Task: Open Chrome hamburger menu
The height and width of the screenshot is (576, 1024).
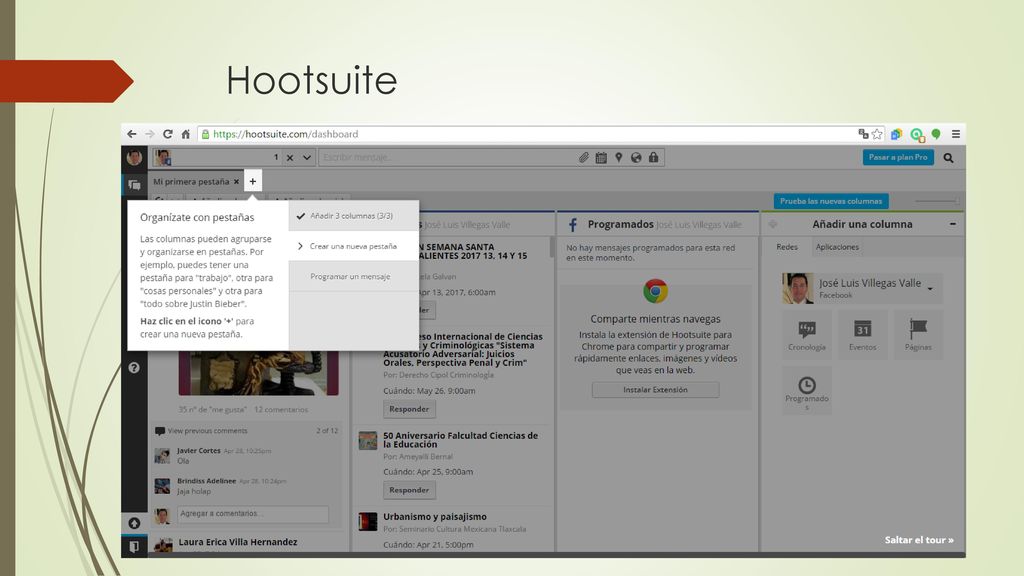Action: coord(955,134)
